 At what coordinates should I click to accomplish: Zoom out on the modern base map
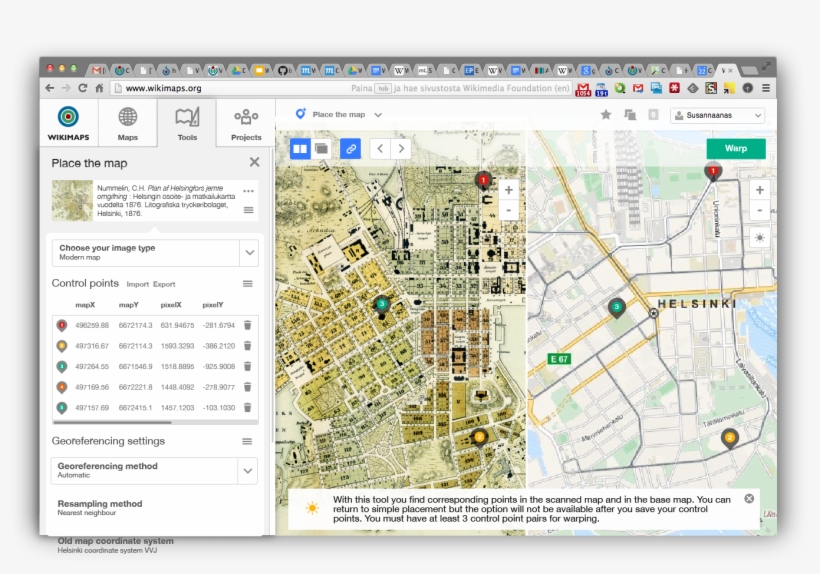760,210
